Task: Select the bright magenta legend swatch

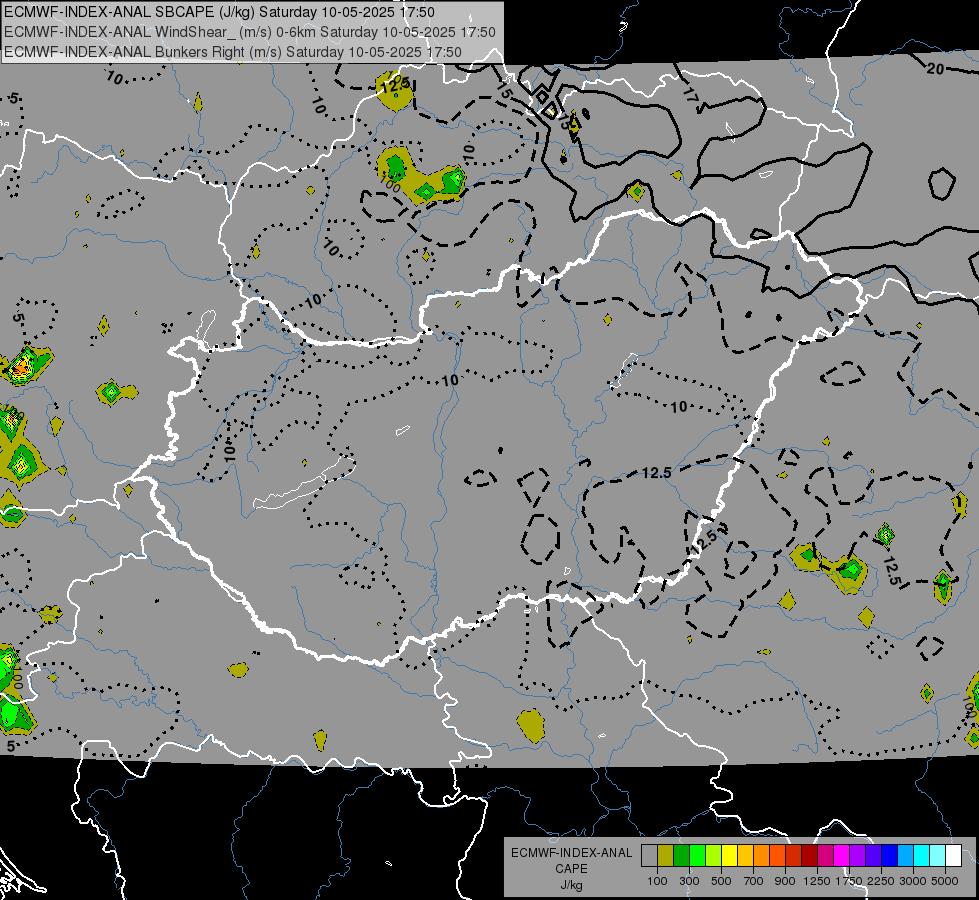Action: click(x=841, y=856)
